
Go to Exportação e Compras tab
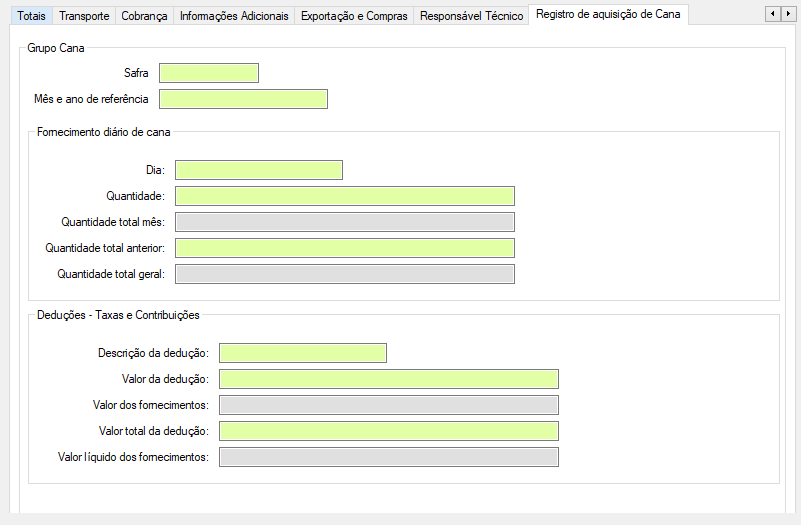(354, 16)
